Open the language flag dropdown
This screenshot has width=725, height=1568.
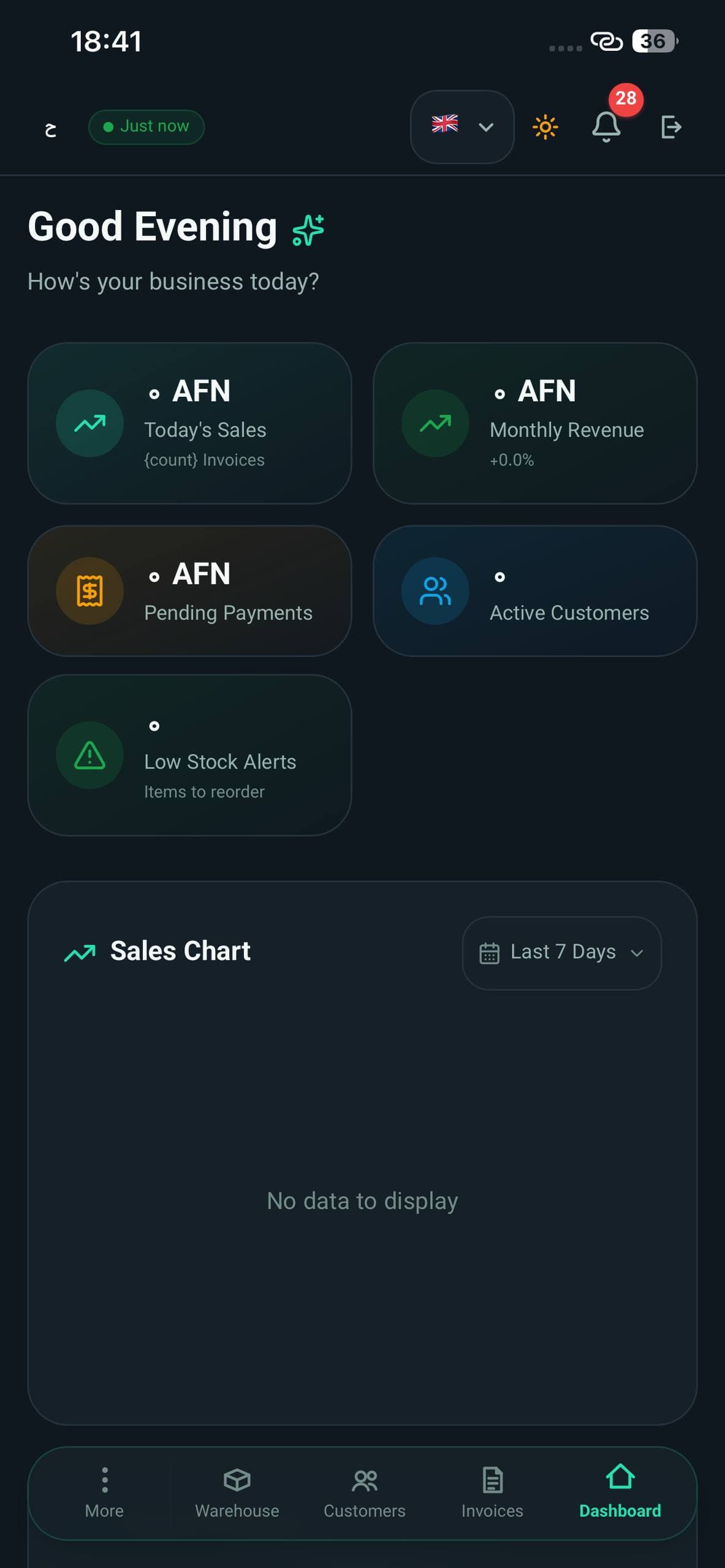pos(462,127)
